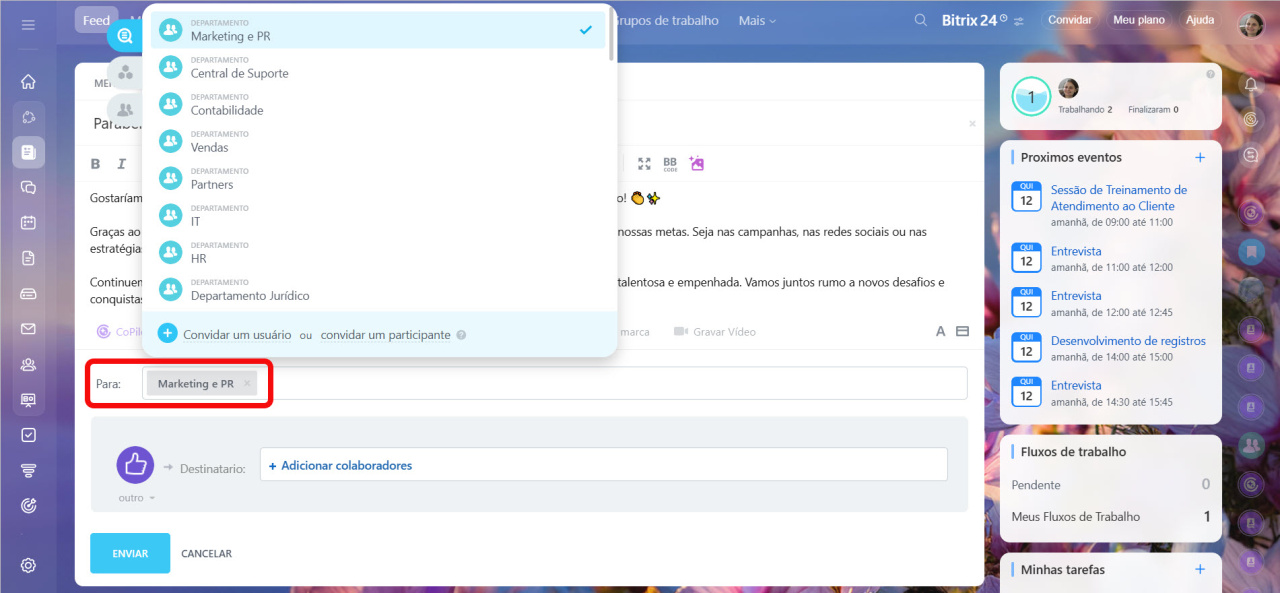The image size is (1280, 593).
Task: Open Desenvolvimento de registros event
Action: click(1128, 341)
